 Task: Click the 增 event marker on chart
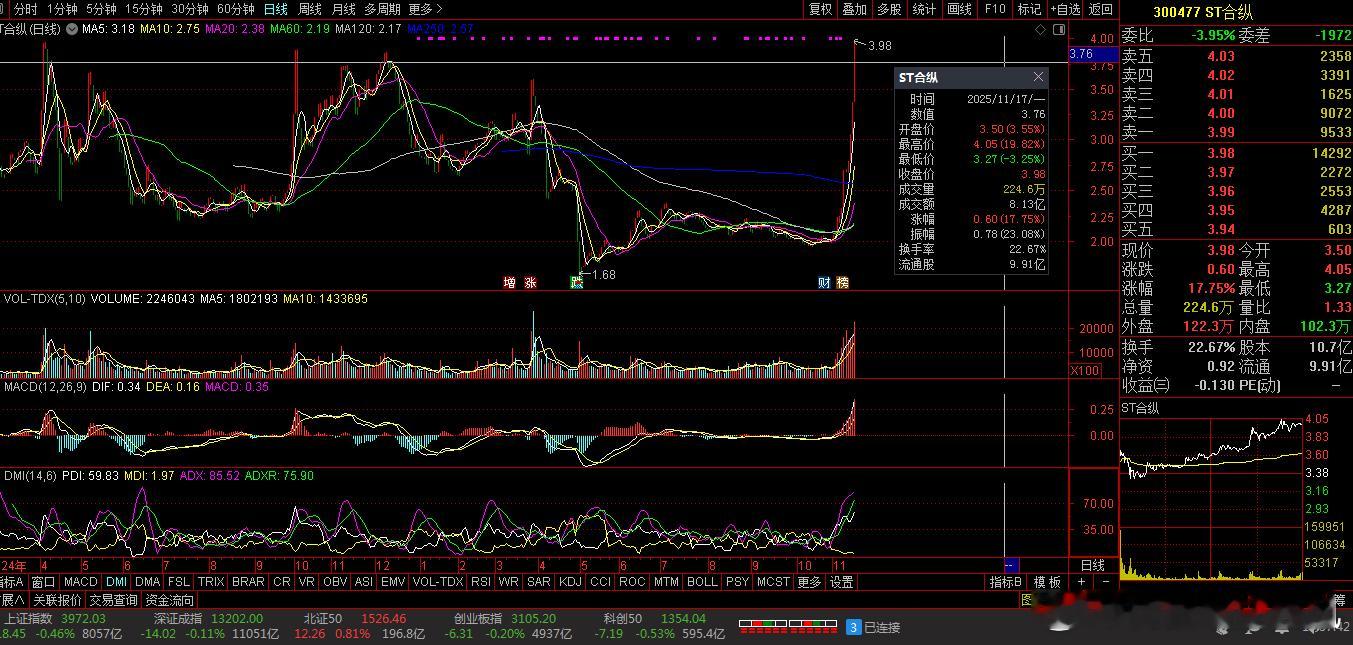tap(510, 283)
